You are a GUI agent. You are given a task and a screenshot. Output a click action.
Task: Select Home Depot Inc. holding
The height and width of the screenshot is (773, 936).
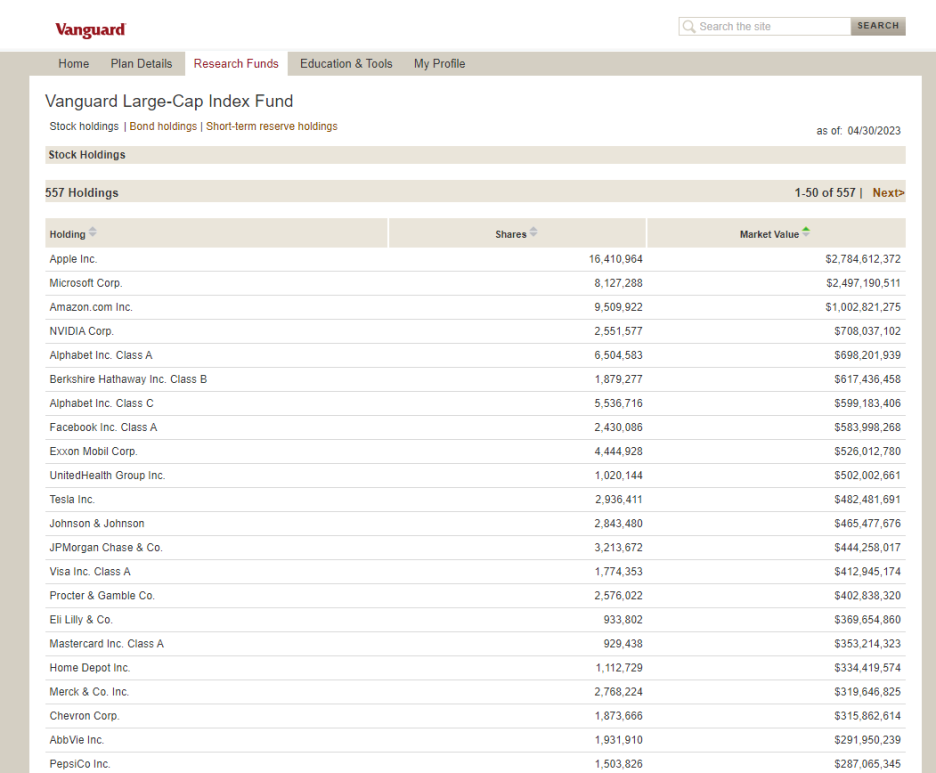click(90, 668)
